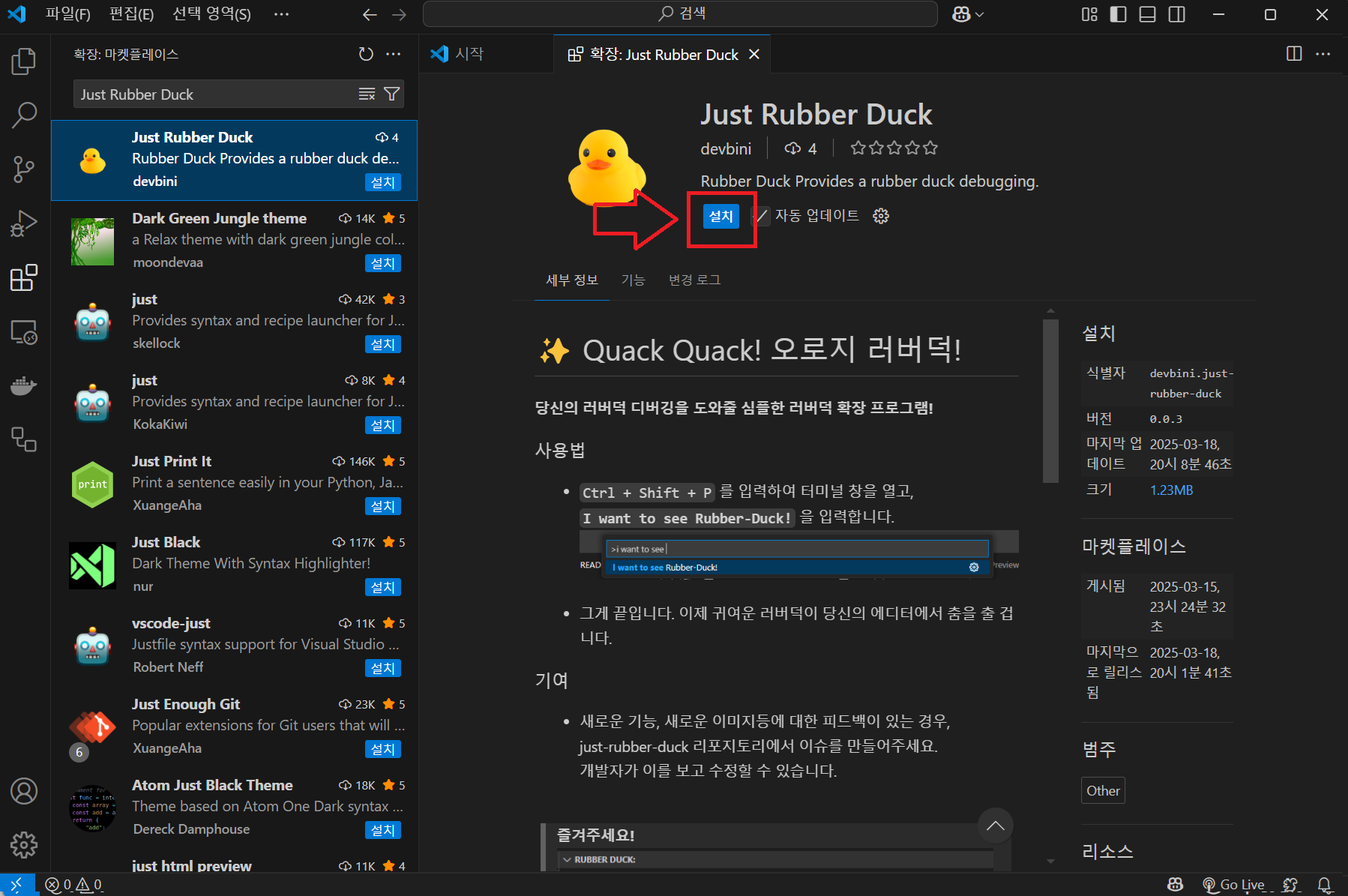Open the Run and Debug view
1348x896 pixels.
24,223
